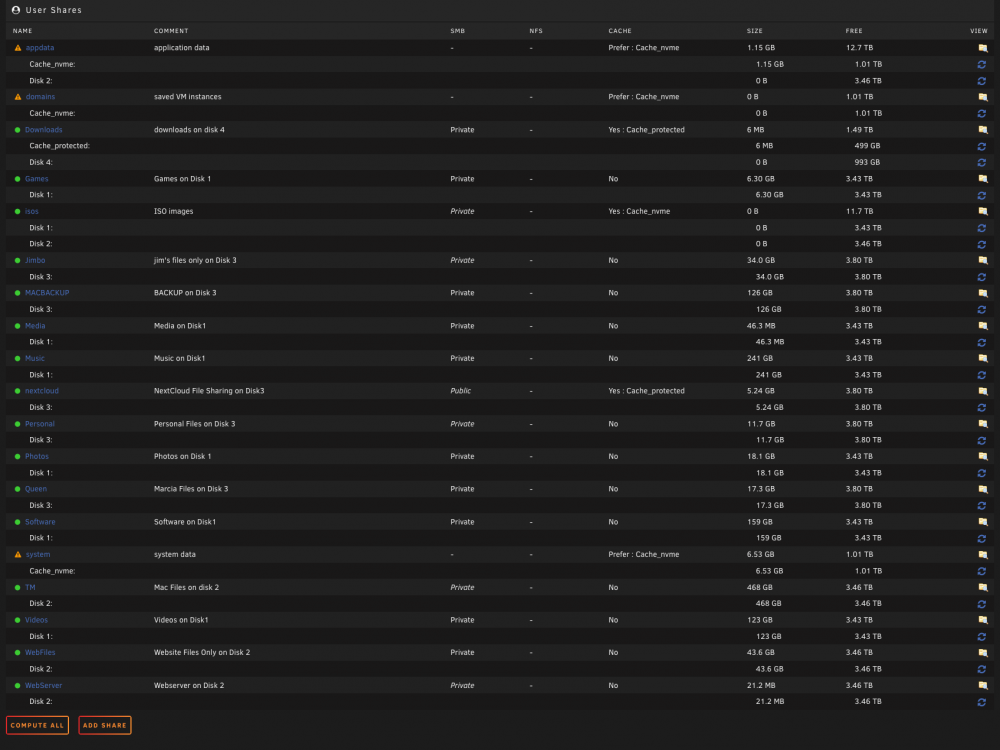
Task: Select the 'Public' SMB value for nextcloud
Action: coord(460,391)
